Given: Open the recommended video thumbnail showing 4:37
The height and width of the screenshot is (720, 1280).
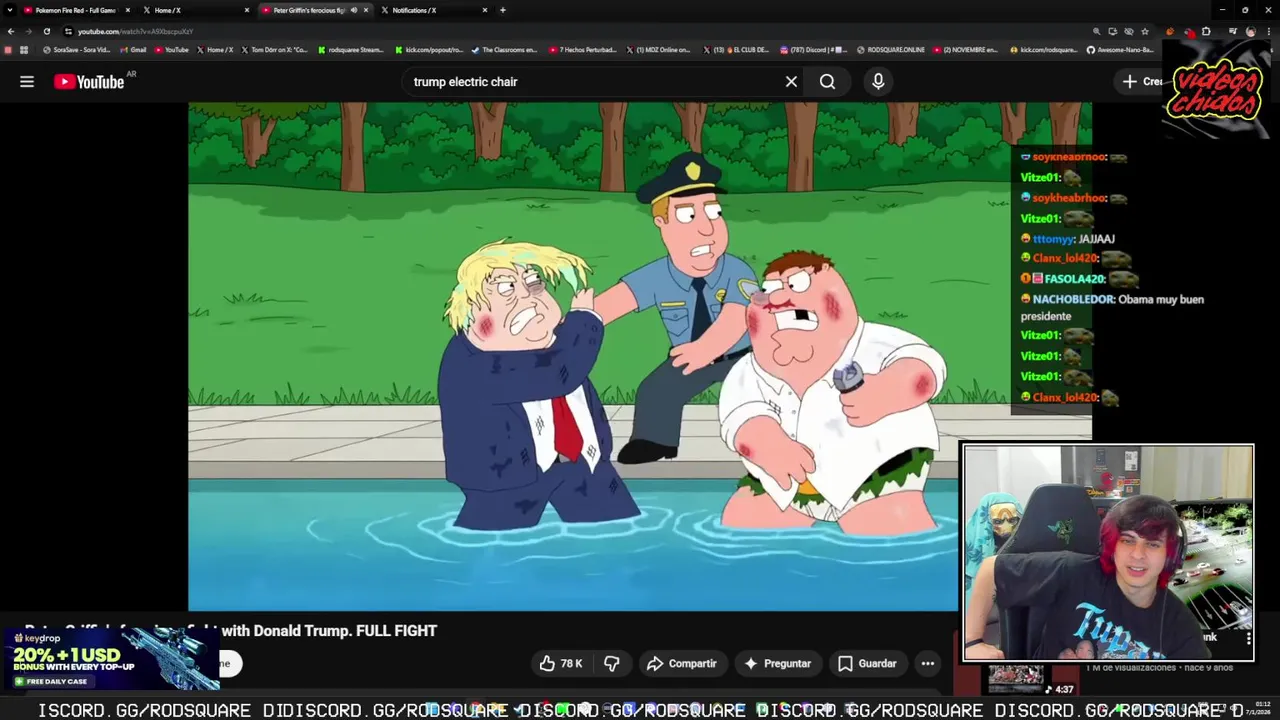Looking at the screenshot, I should coord(1016,678).
